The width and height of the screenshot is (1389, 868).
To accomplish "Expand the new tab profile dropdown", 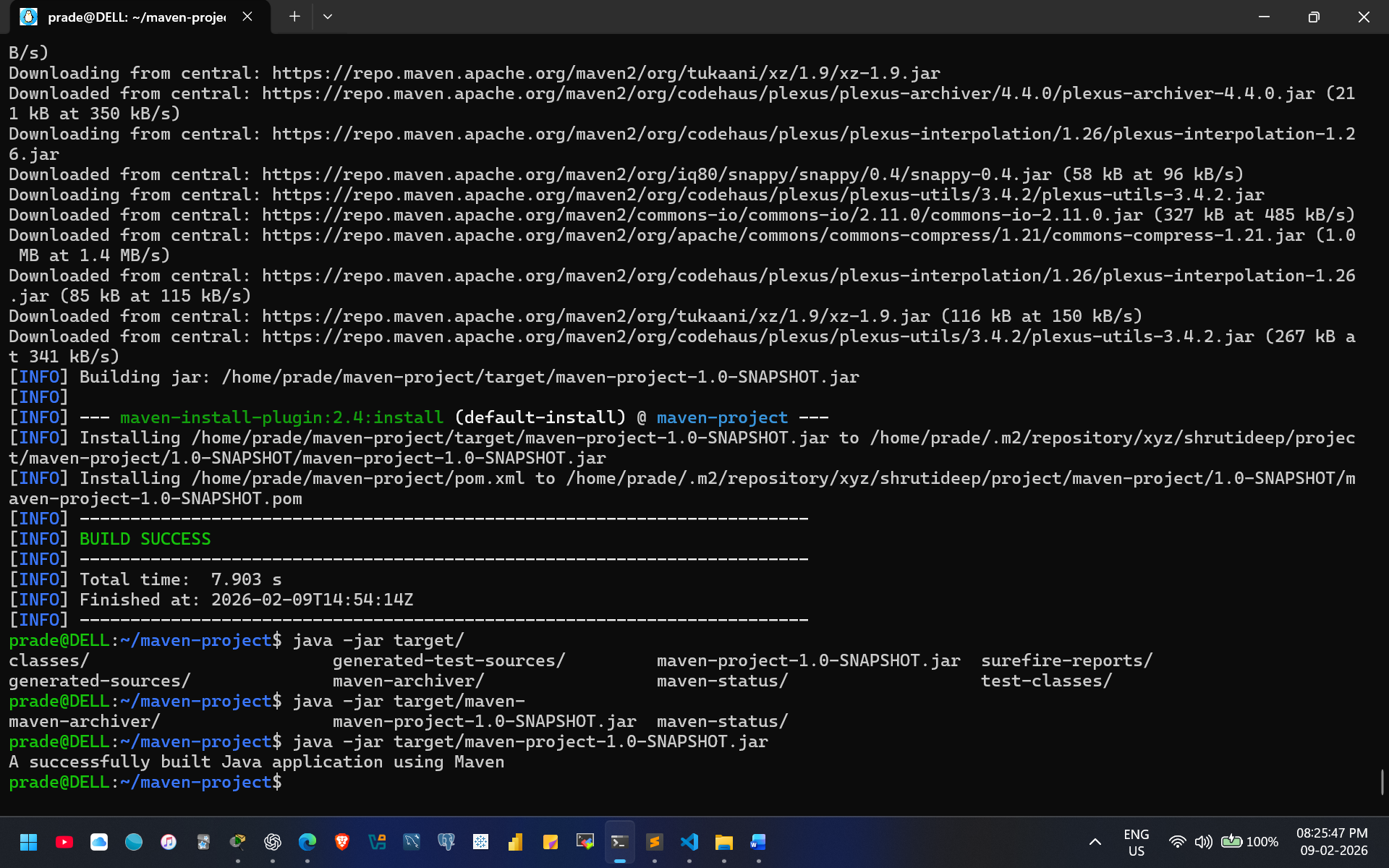I will click(x=328, y=17).
